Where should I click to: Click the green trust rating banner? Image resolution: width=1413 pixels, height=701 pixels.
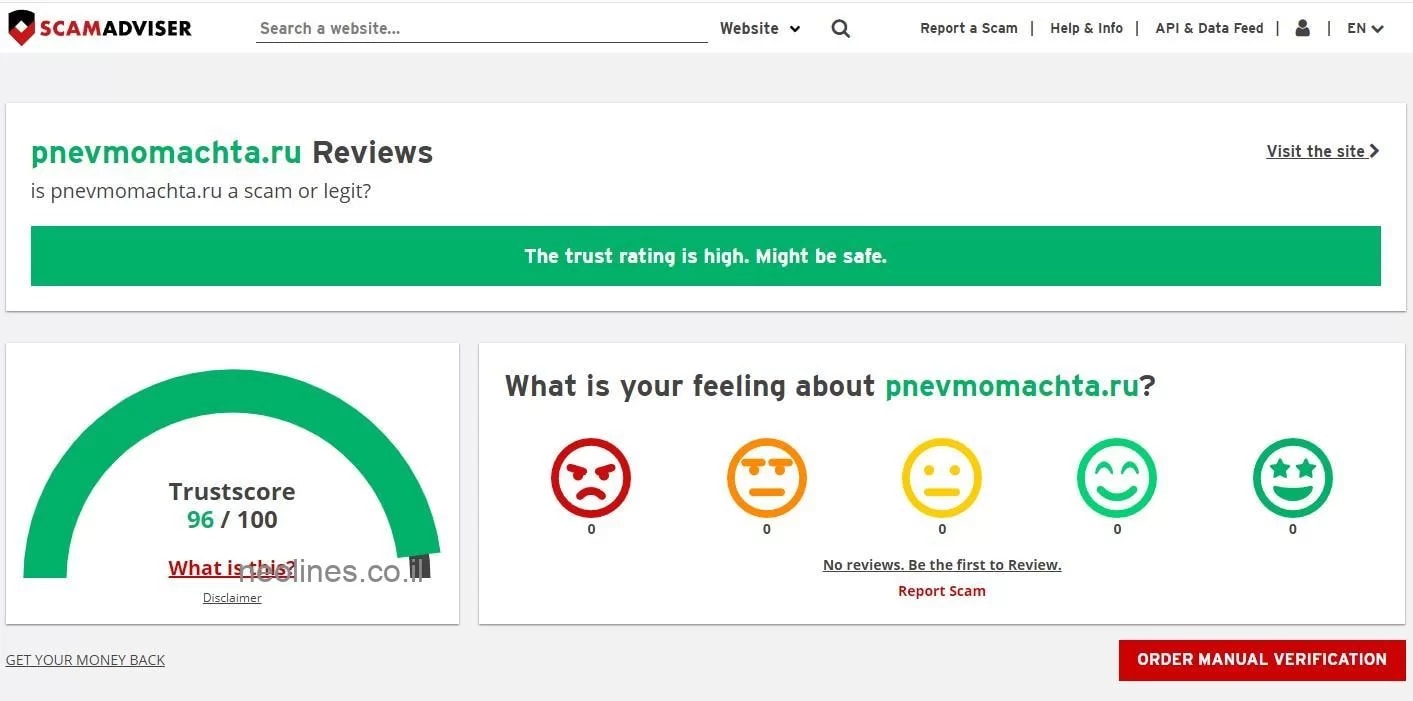[x=706, y=256]
